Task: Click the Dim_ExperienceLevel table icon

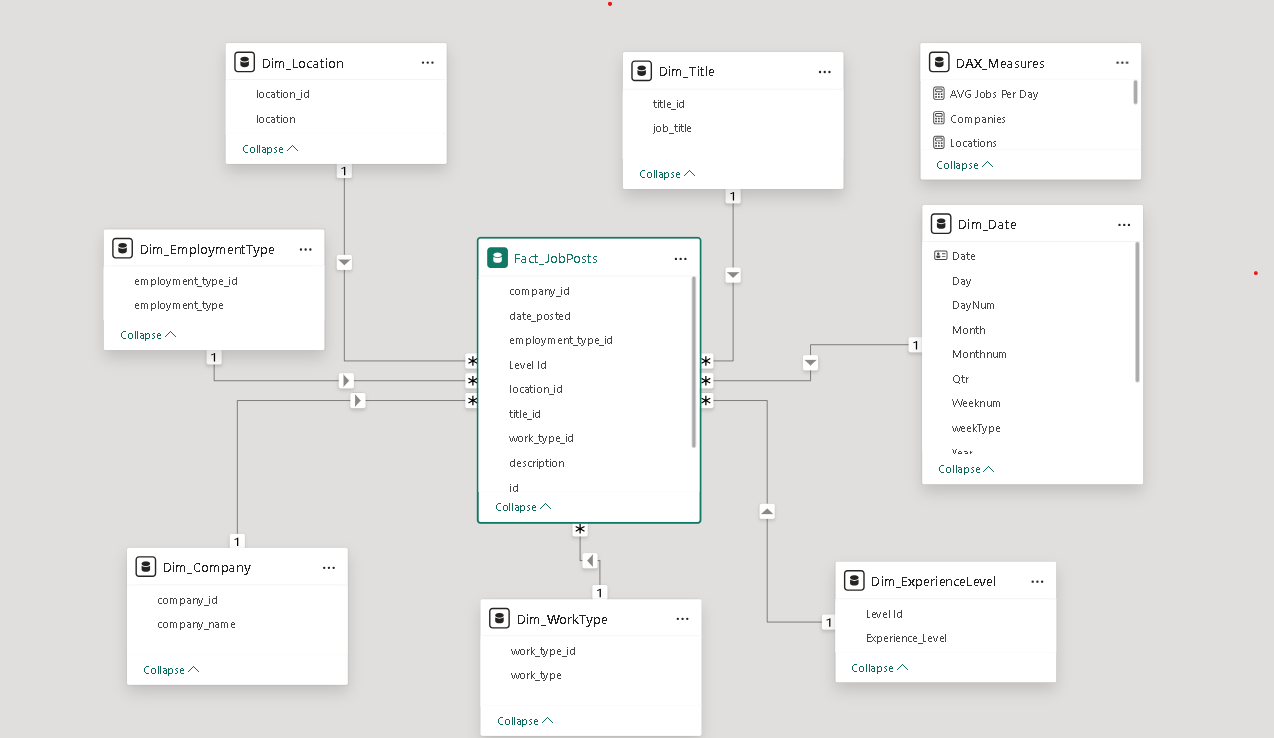Action: click(x=853, y=580)
